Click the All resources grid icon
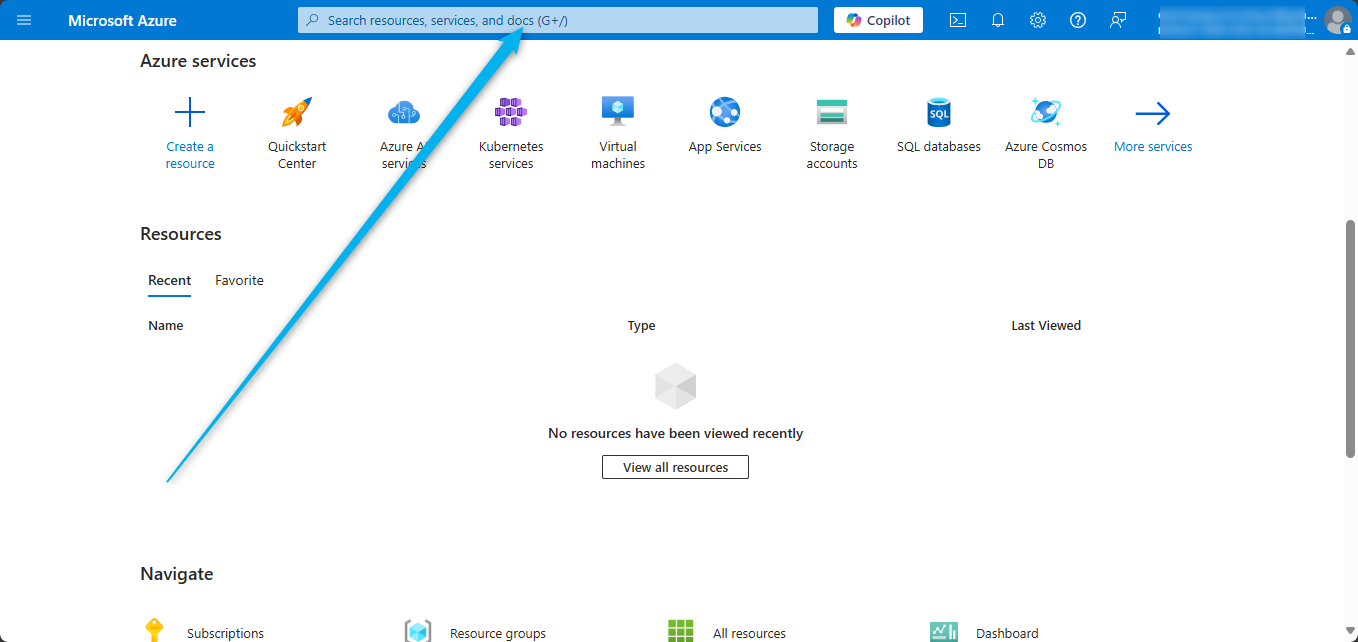The image size is (1358, 642). 681,631
